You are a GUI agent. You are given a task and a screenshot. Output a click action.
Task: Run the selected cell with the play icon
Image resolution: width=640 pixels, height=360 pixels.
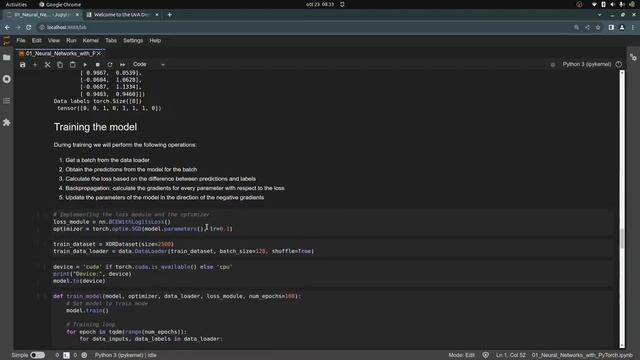click(x=85, y=64)
